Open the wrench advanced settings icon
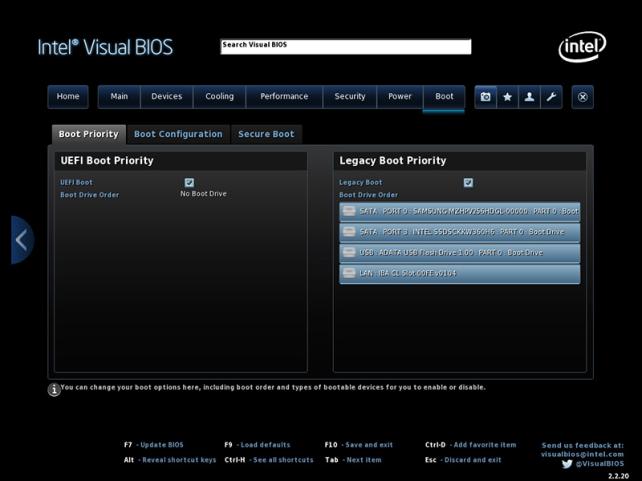642x481 pixels. pos(551,97)
